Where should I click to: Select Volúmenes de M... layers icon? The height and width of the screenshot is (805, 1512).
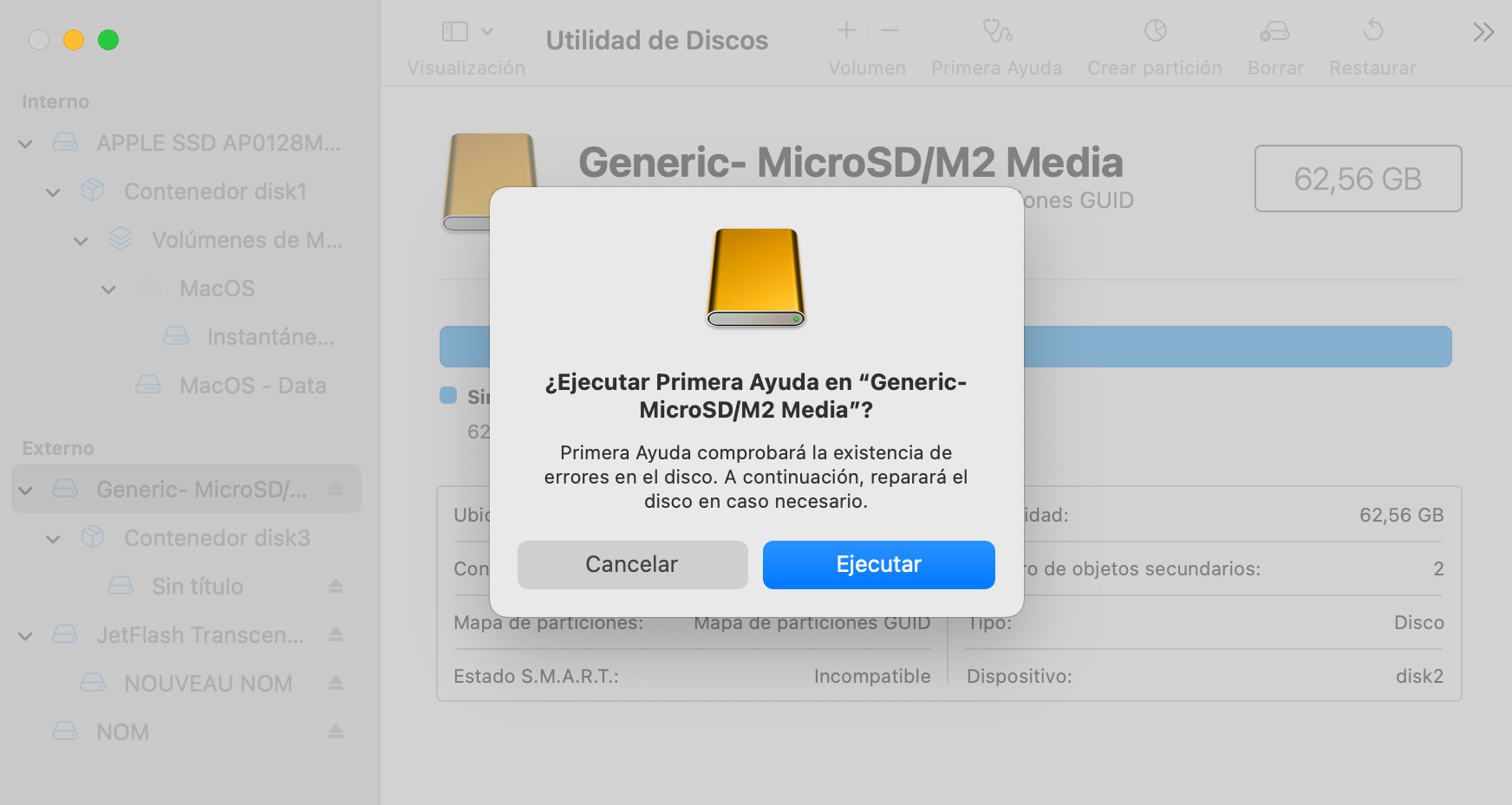coord(121,239)
